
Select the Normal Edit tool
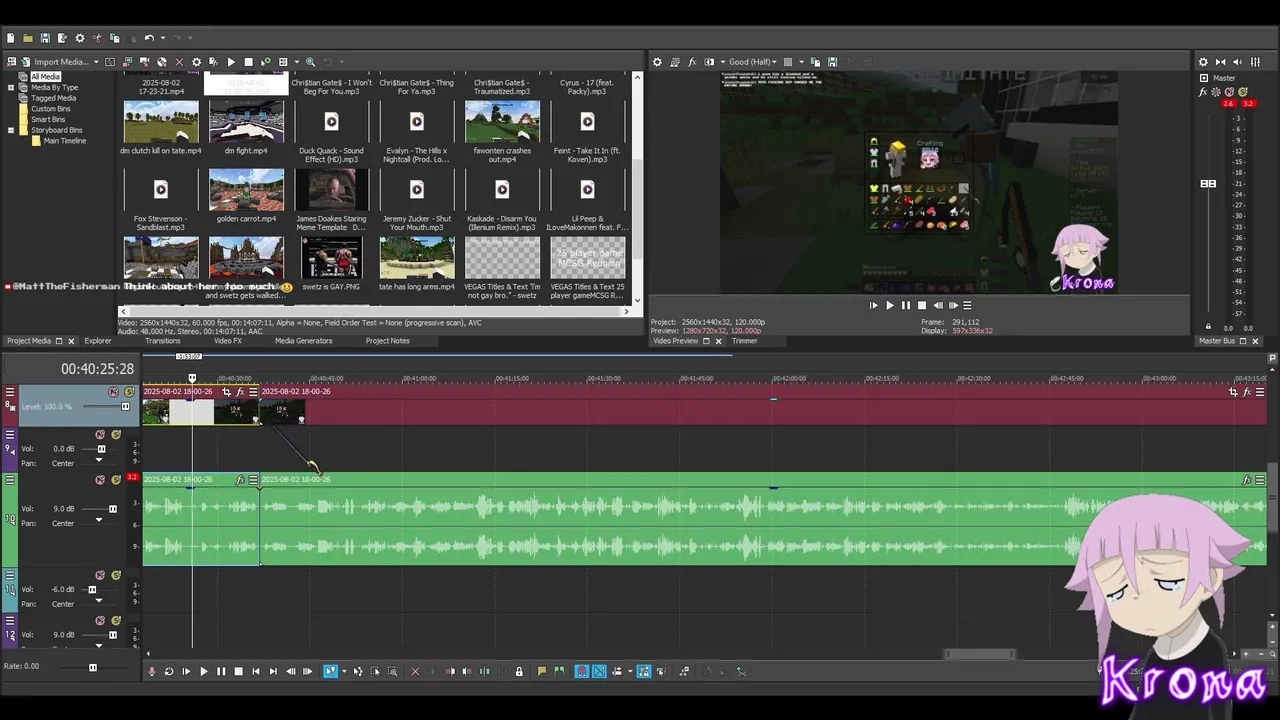pyautogui.click(x=330, y=672)
